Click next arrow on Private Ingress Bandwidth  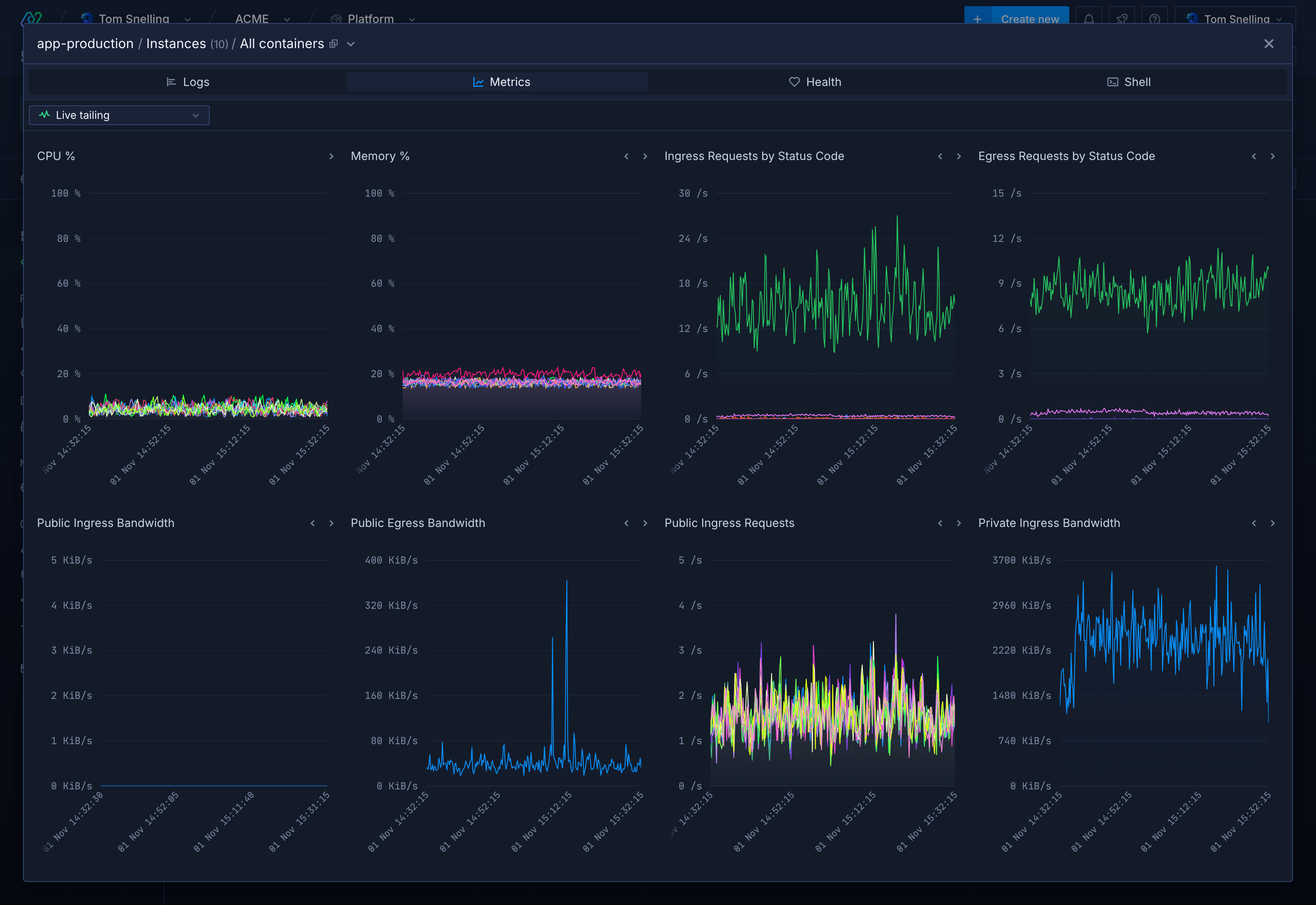(1272, 523)
